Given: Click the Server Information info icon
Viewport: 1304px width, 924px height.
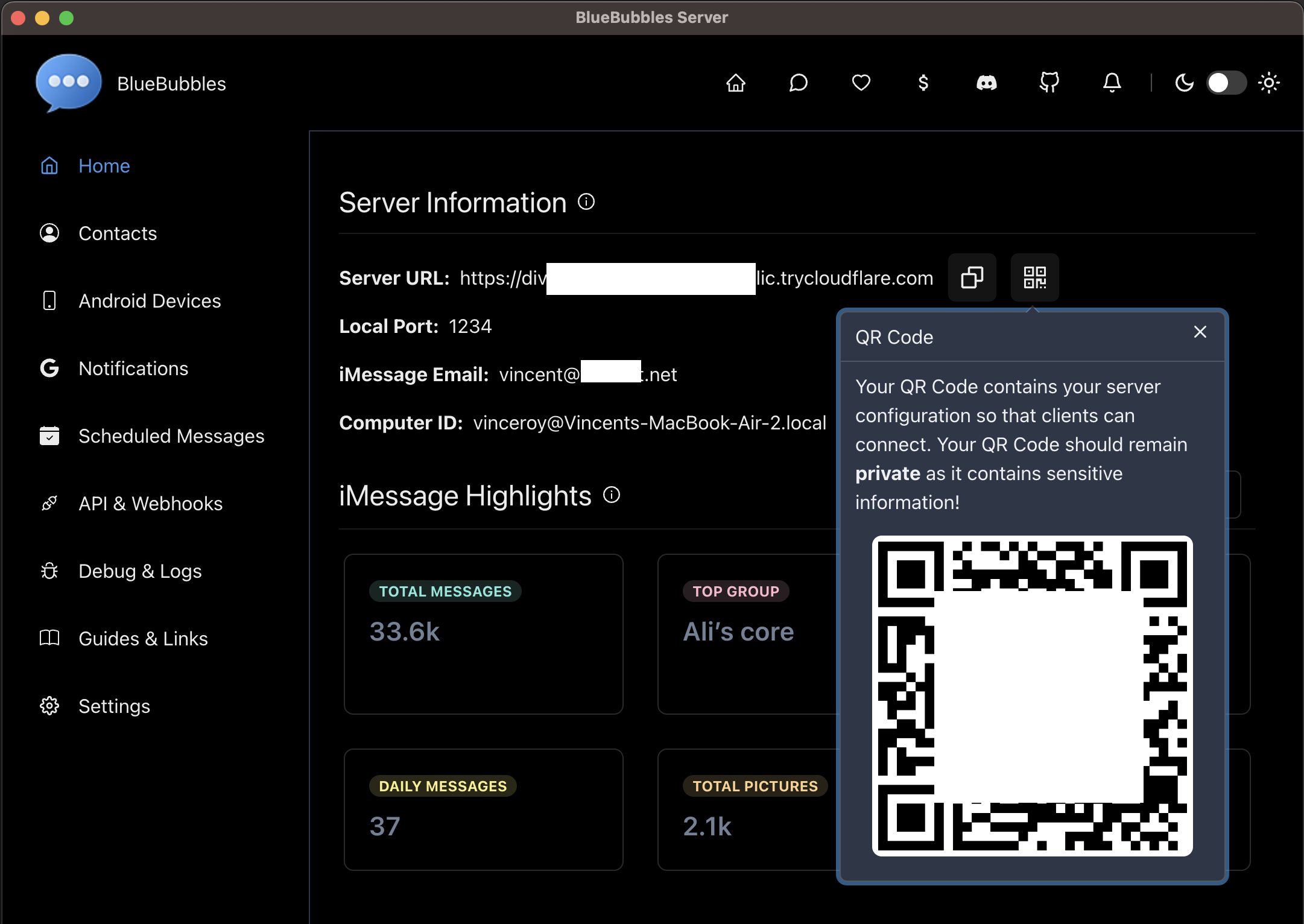Looking at the screenshot, I should 586,201.
